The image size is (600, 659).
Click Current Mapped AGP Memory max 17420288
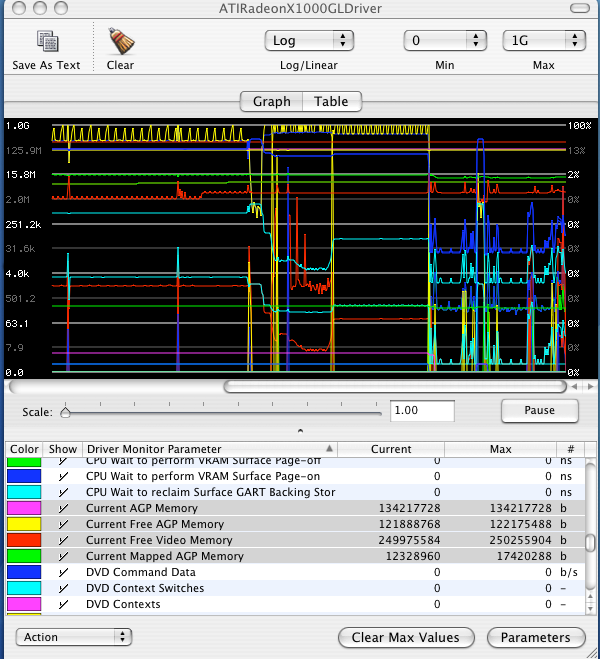(524, 556)
